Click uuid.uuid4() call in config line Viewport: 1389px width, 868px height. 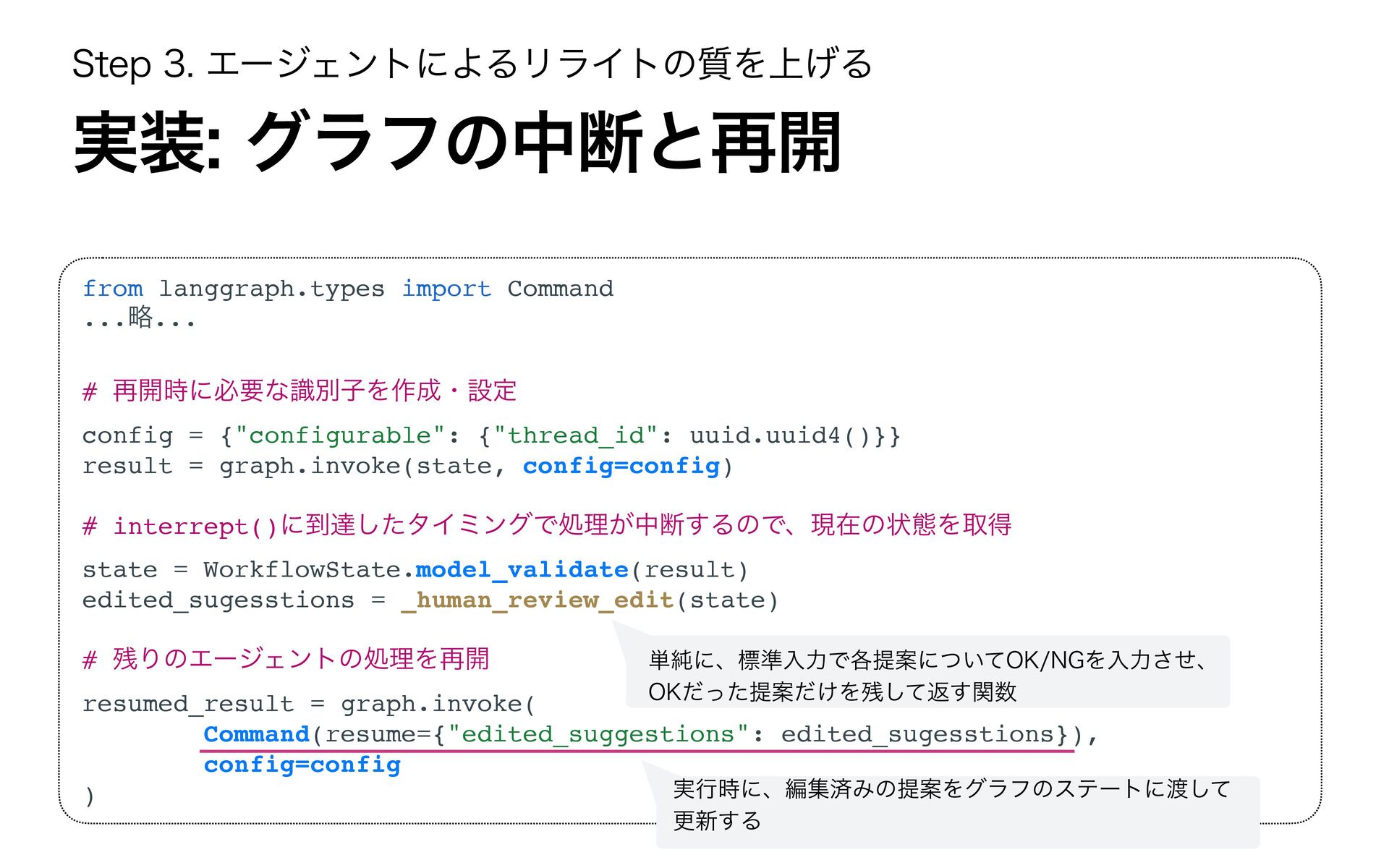point(781,435)
